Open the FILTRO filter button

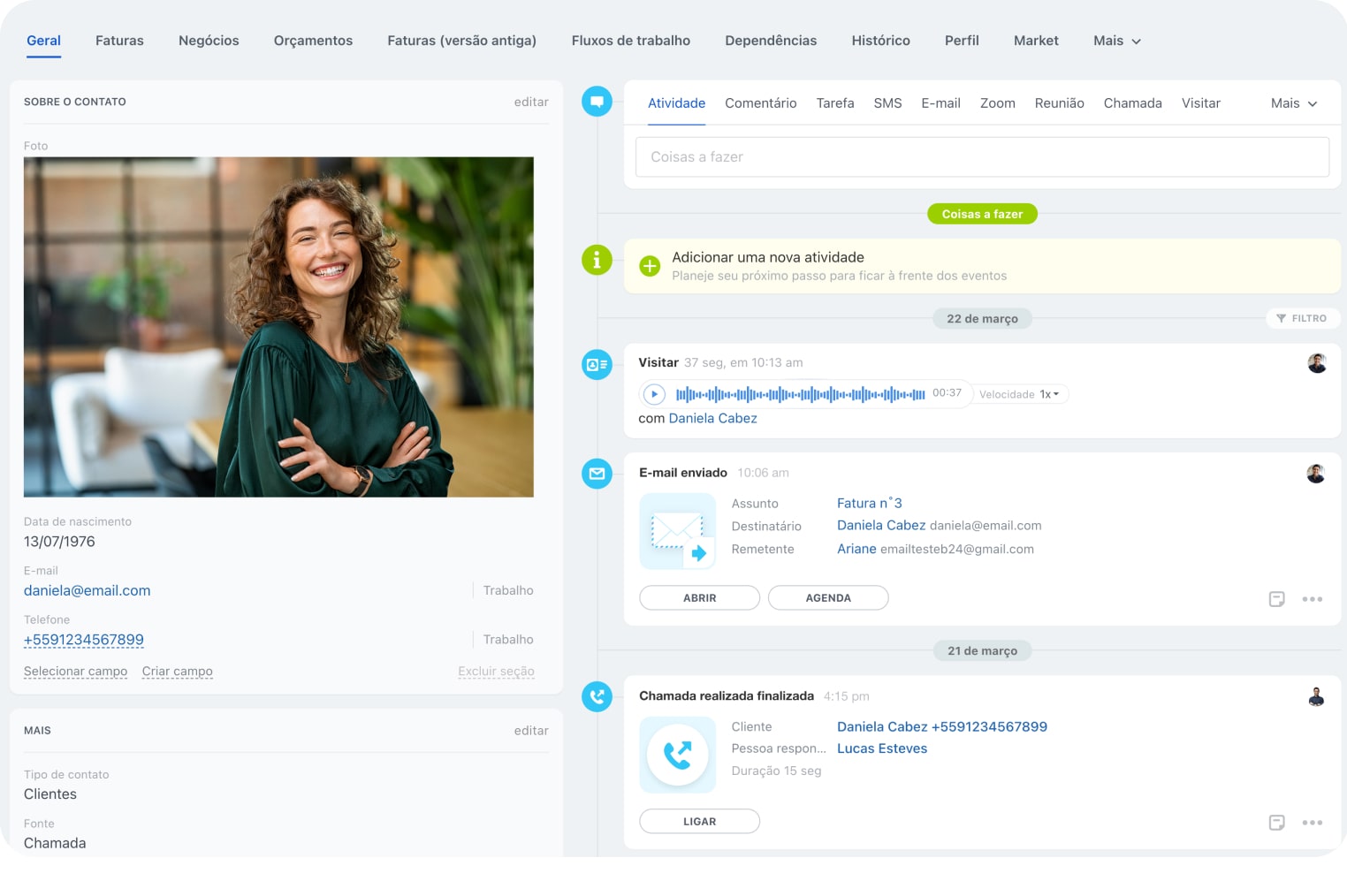tap(1302, 318)
